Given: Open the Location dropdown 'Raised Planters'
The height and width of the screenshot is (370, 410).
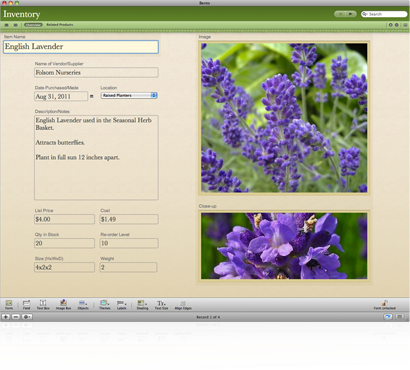Looking at the screenshot, I should (x=129, y=95).
